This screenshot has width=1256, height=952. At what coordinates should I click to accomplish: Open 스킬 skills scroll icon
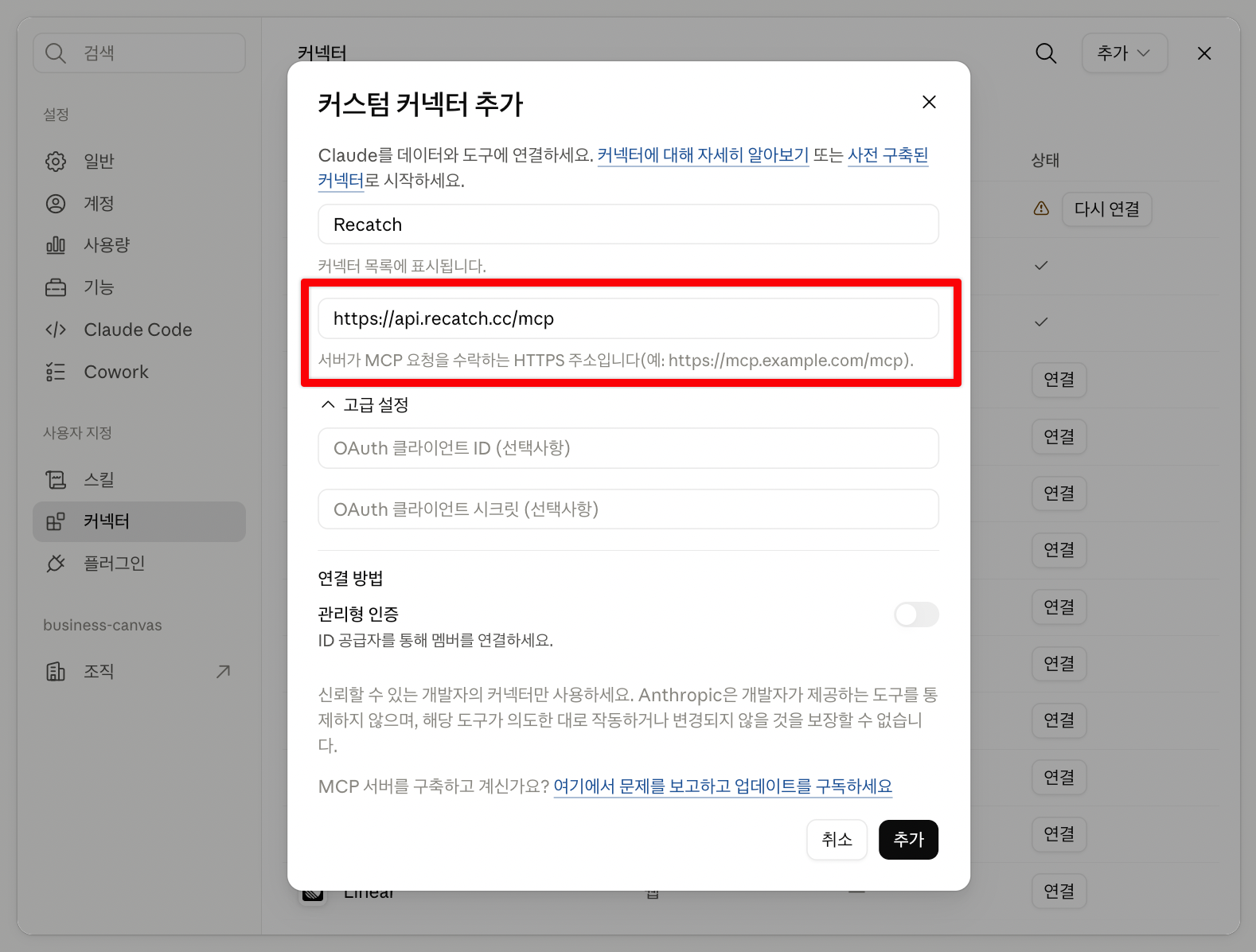click(56, 479)
